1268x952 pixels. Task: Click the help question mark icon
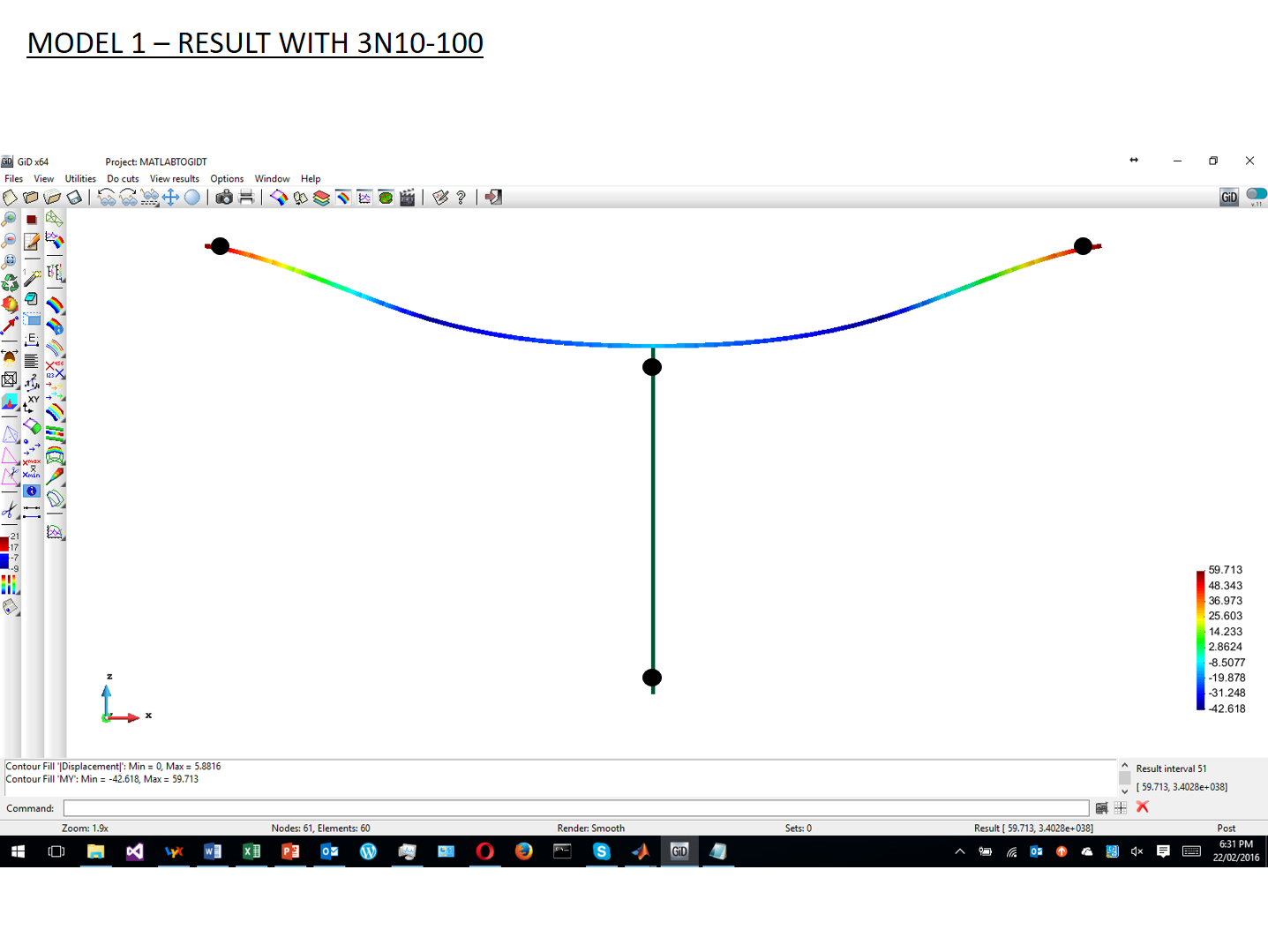[x=461, y=198]
